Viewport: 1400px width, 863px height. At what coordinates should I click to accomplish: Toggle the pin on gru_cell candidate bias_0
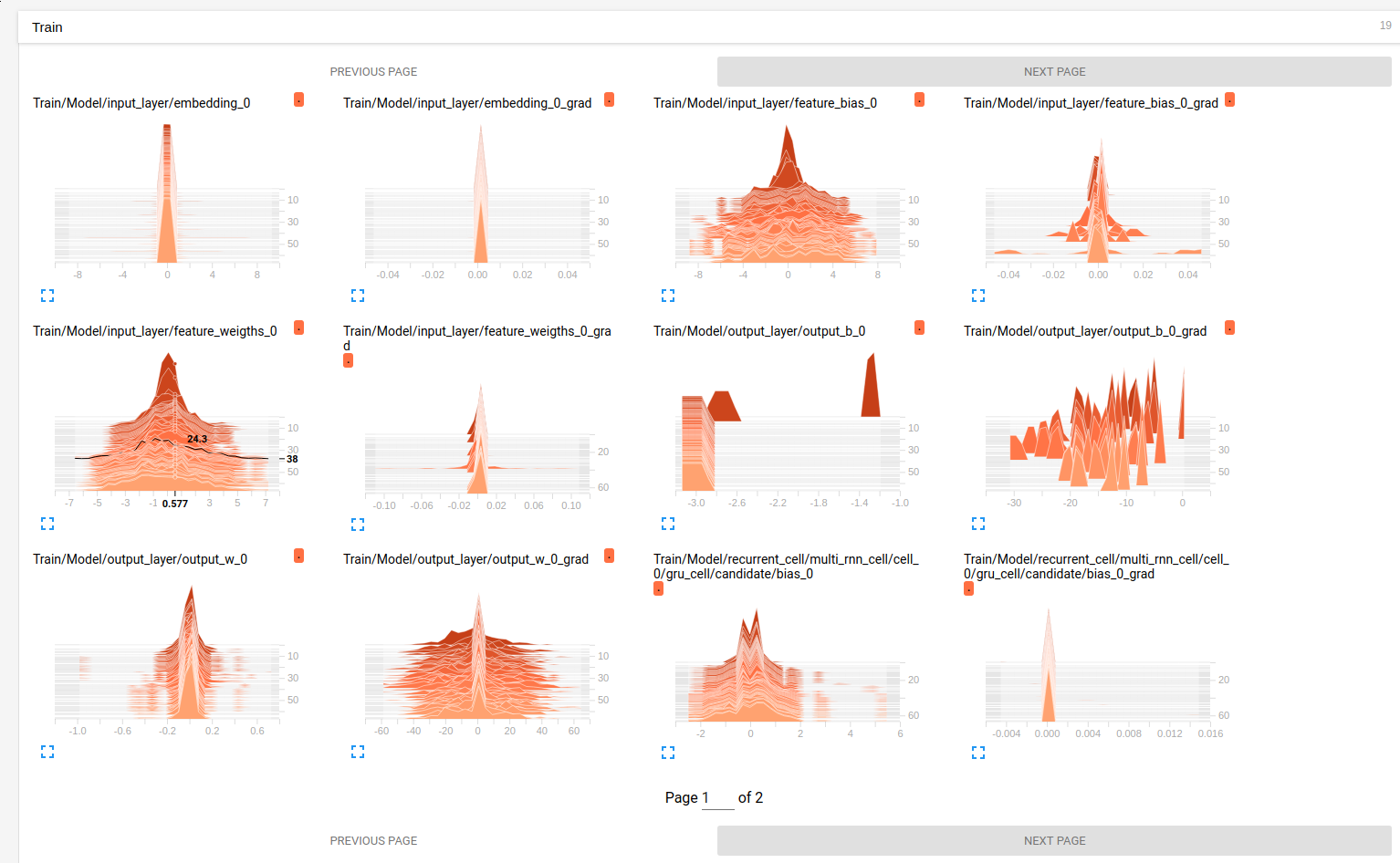pos(658,588)
